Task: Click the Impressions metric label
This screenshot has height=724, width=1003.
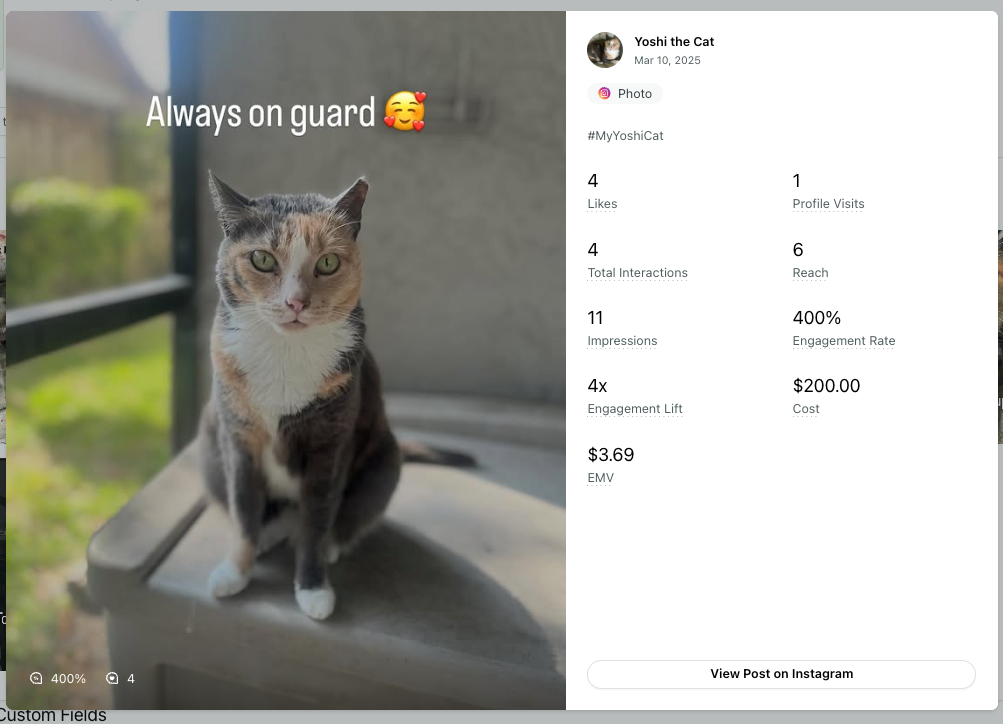Action: [622, 341]
